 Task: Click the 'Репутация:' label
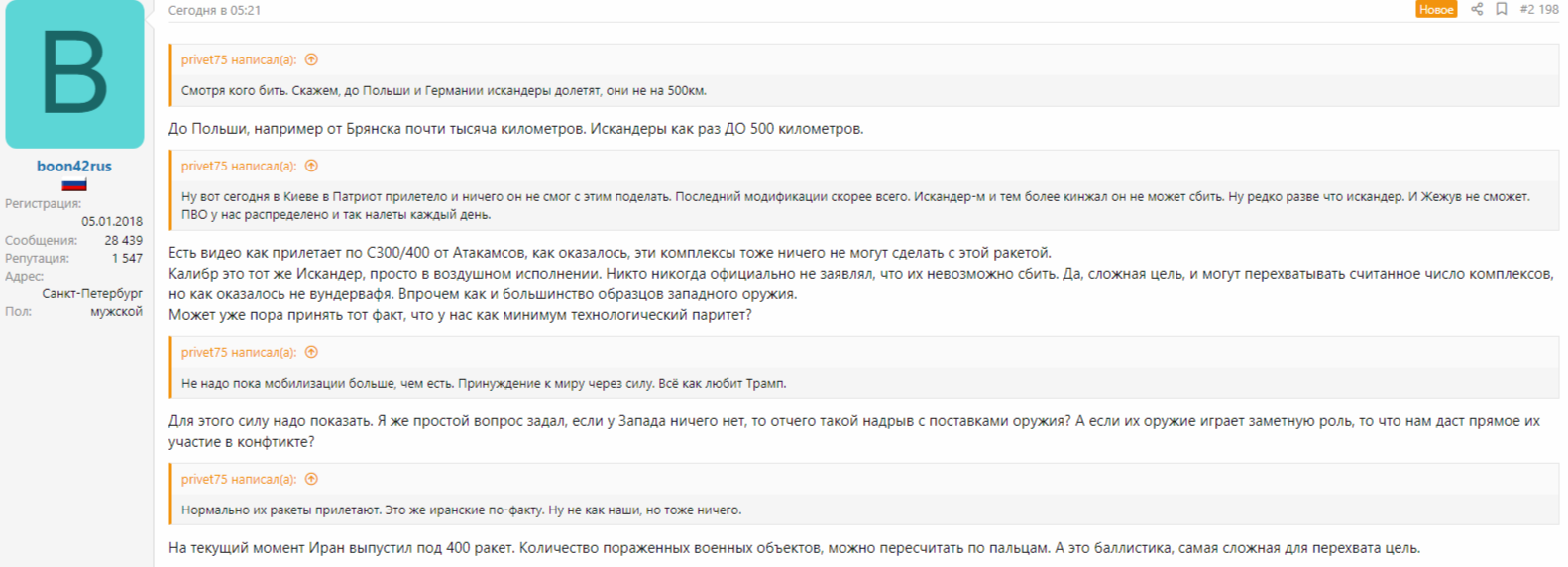37,258
